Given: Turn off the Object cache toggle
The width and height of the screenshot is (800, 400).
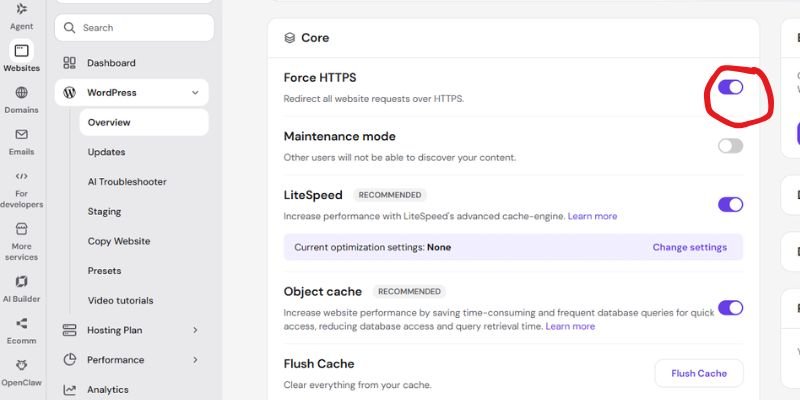Looking at the screenshot, I should 730,308.
